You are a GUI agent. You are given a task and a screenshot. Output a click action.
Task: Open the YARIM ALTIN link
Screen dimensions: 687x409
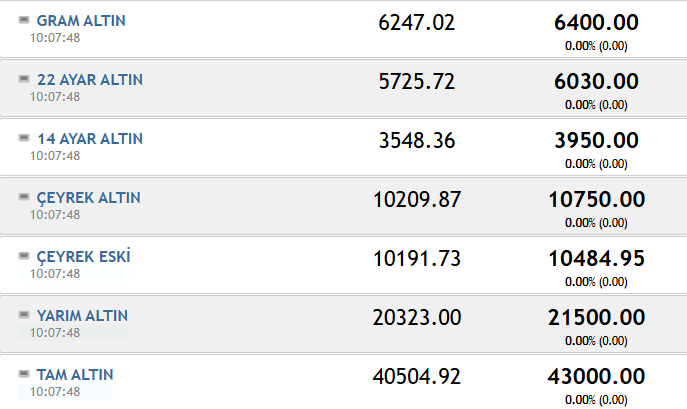click(82, 316)
